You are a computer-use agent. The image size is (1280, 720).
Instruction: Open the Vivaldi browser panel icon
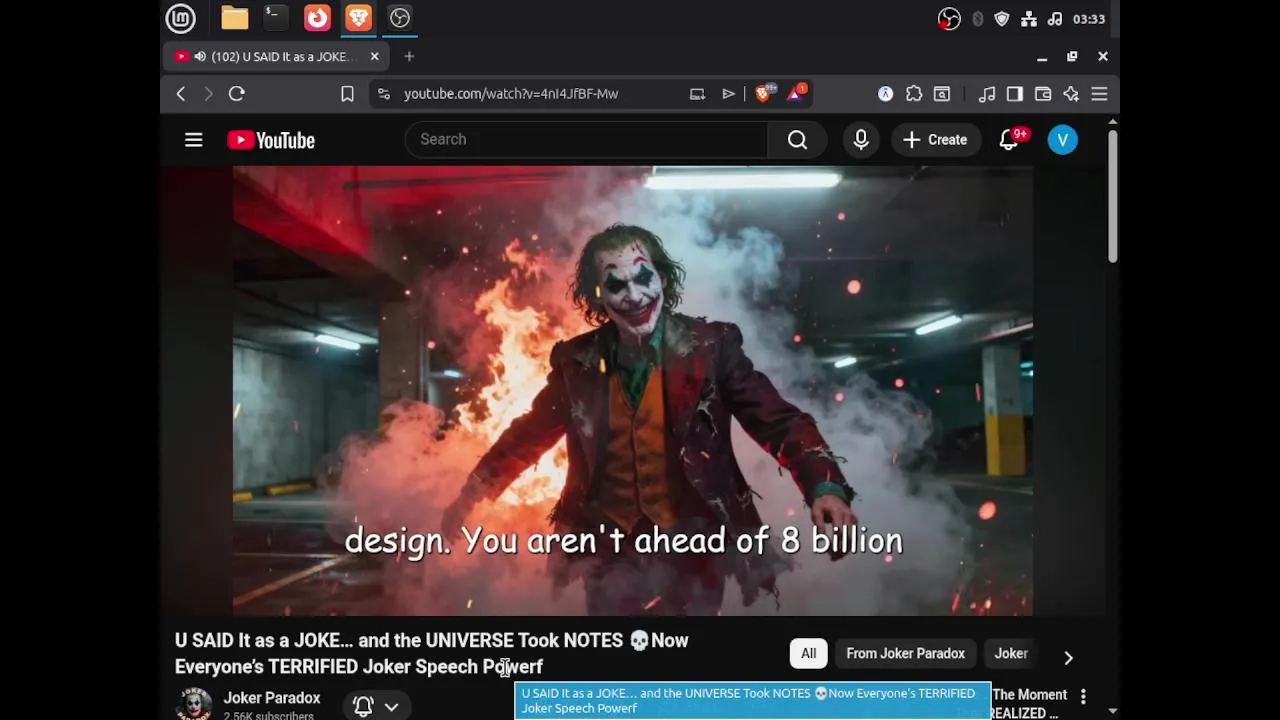317,18
